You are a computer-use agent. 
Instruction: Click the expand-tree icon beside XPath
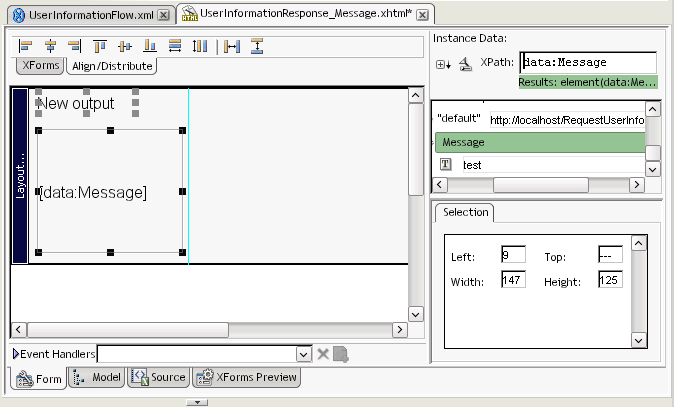click(443, 64)
